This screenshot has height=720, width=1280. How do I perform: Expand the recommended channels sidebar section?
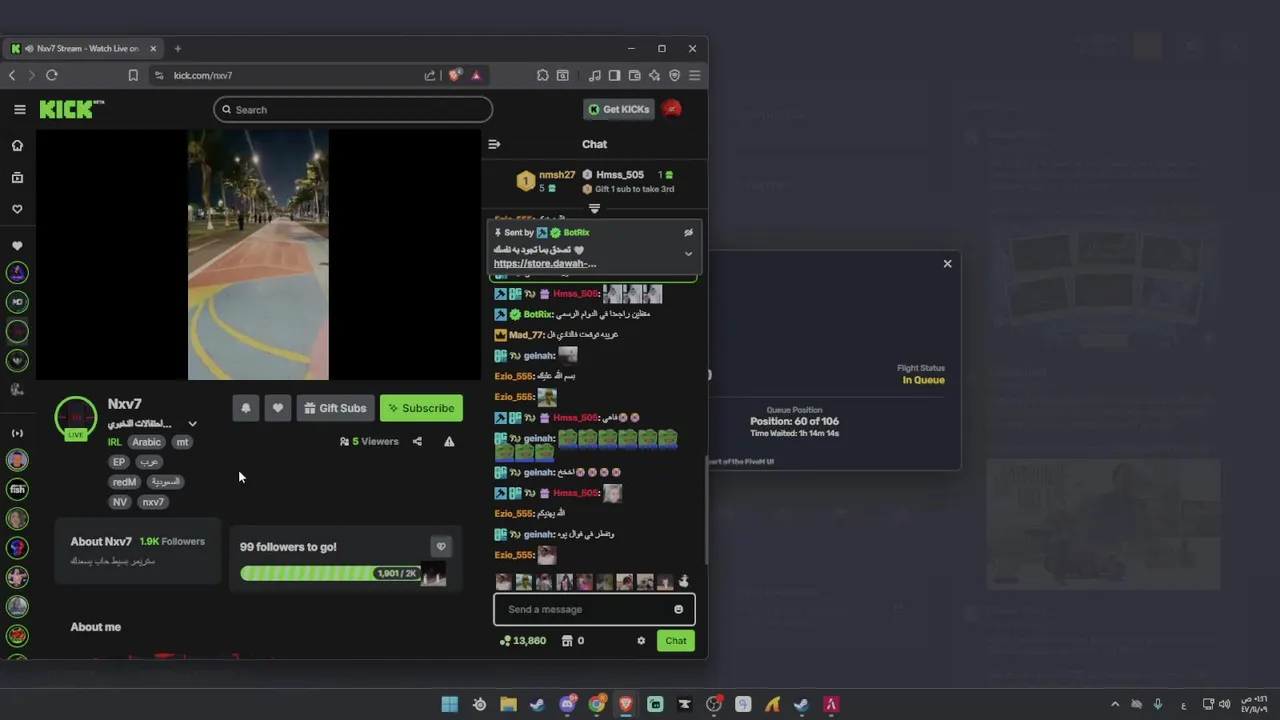(17, 433)
